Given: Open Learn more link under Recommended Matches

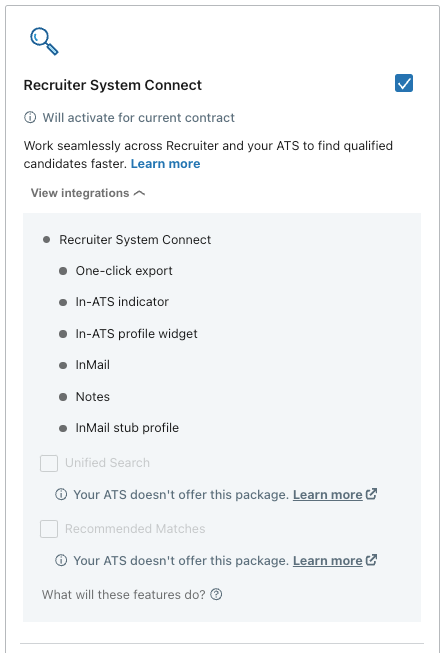Looking at the screenshot, I should pyautogui.click(x=328, y=561).
